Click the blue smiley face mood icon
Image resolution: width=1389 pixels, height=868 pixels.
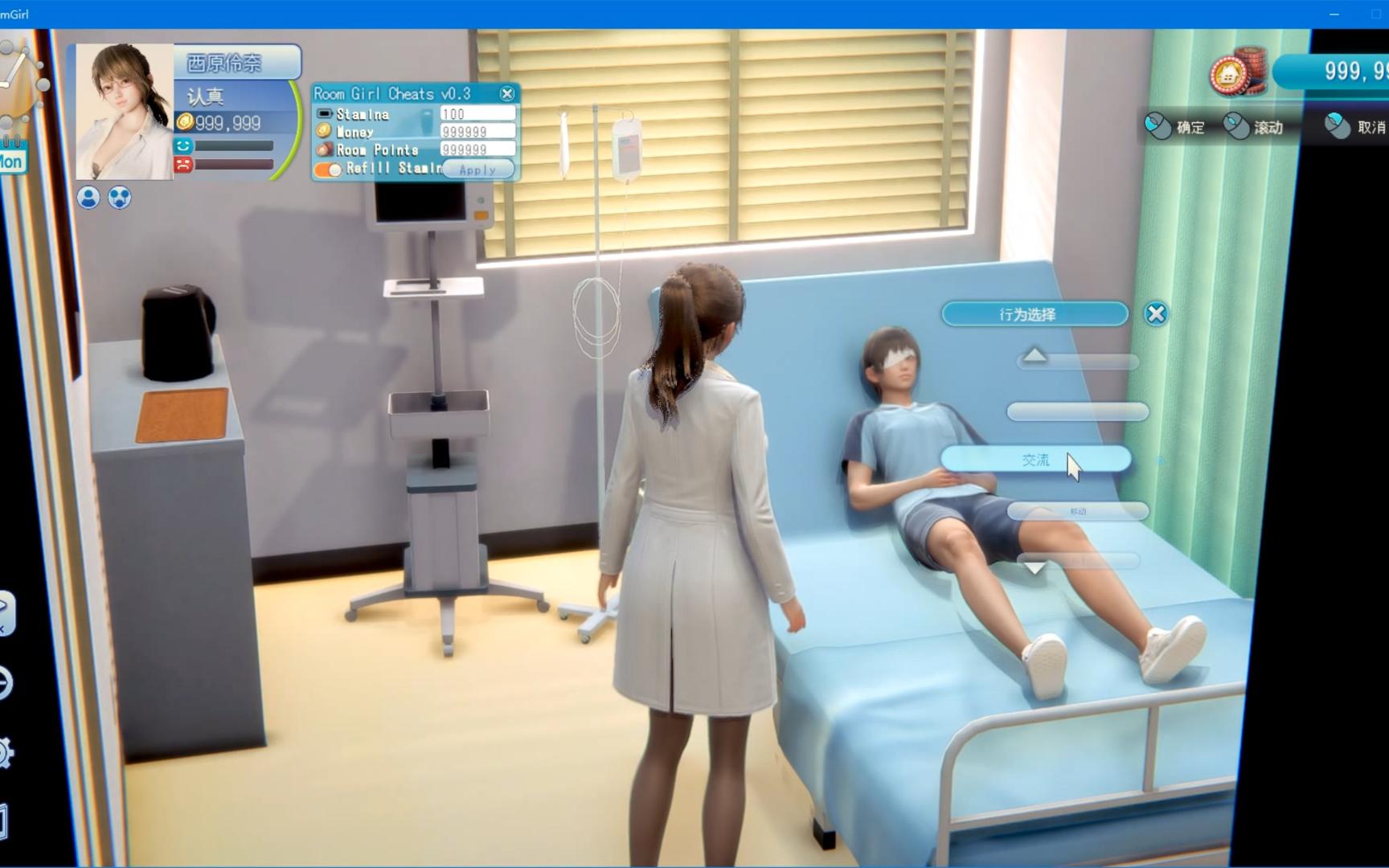point(183,147)
